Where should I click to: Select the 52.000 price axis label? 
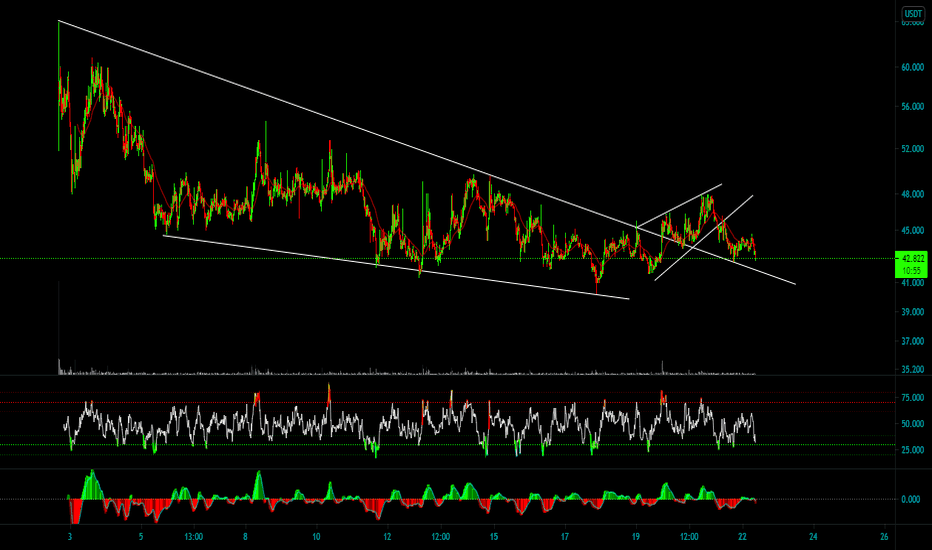pyautogui.click(x=912, y=149)
